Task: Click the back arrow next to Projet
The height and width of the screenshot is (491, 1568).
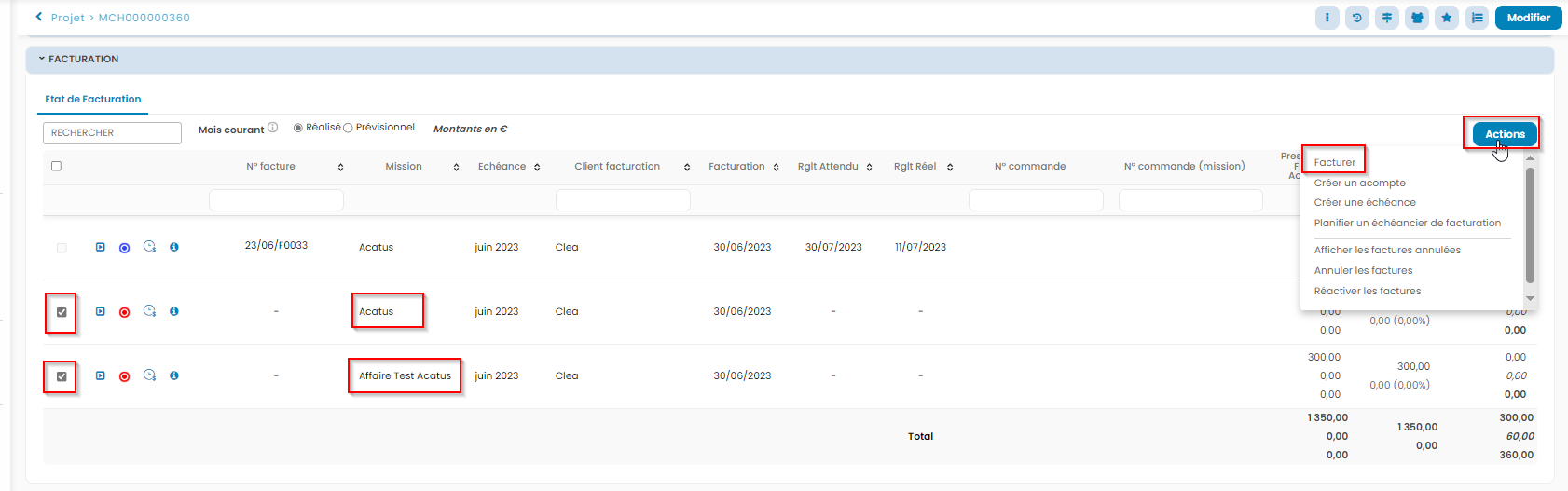Action: coord(38,17)
